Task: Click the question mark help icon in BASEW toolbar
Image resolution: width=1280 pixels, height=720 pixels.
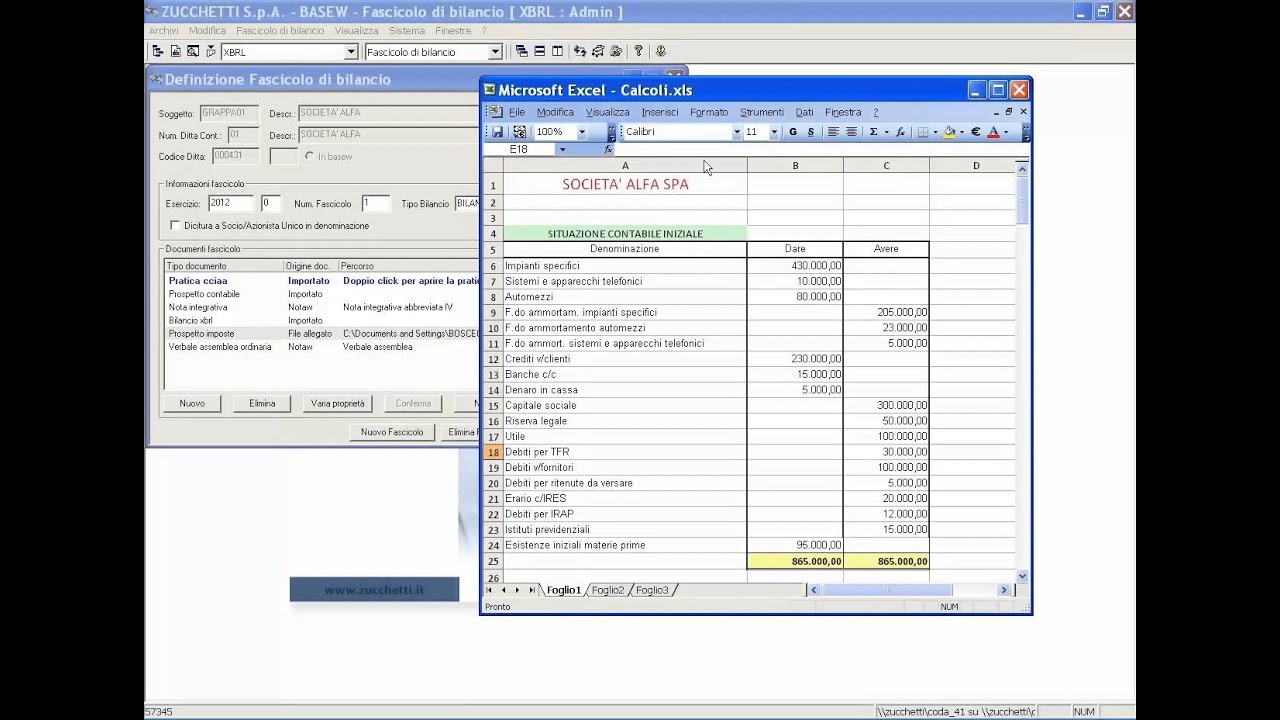Action: pyautogui.click(x=638, y=51)
